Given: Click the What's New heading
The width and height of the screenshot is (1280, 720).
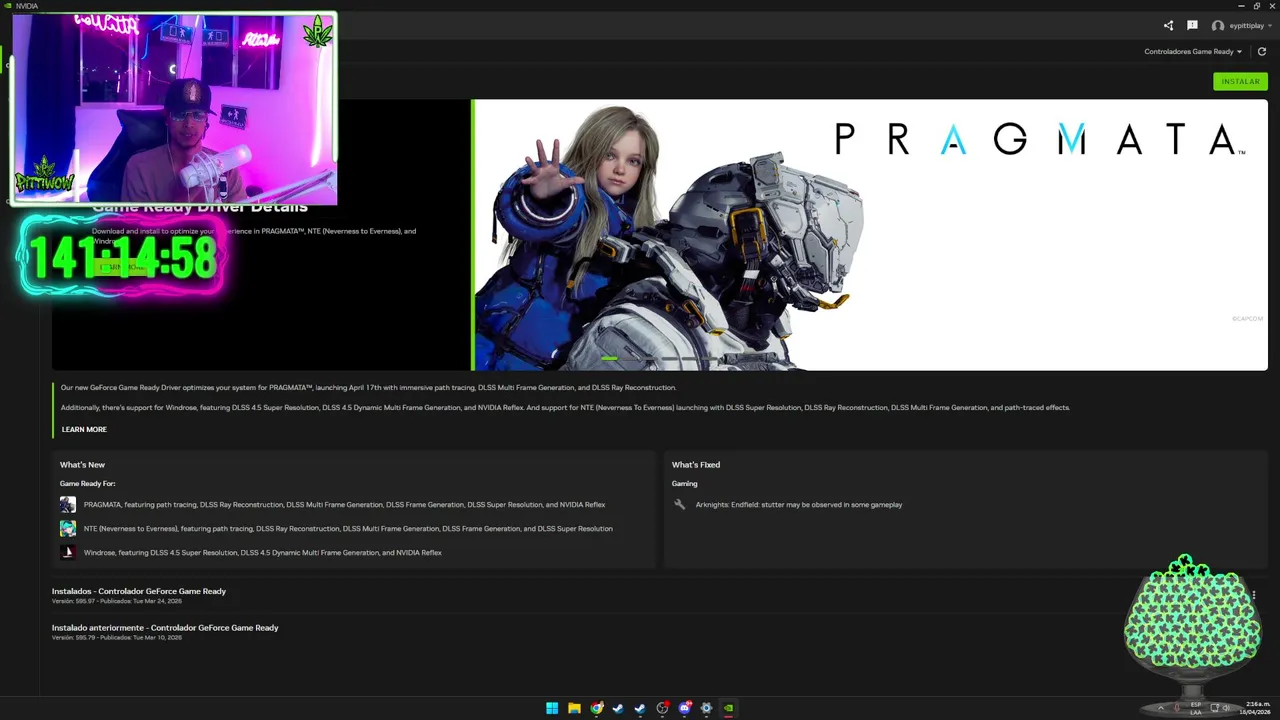Looking at the screenshot, I should (x=82, y=465).
